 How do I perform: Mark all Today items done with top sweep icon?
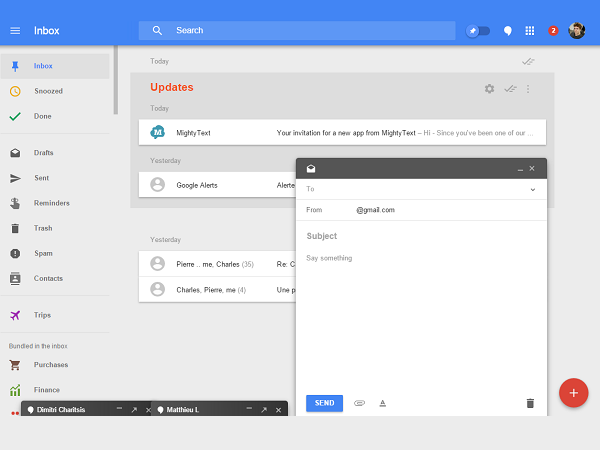528,61
